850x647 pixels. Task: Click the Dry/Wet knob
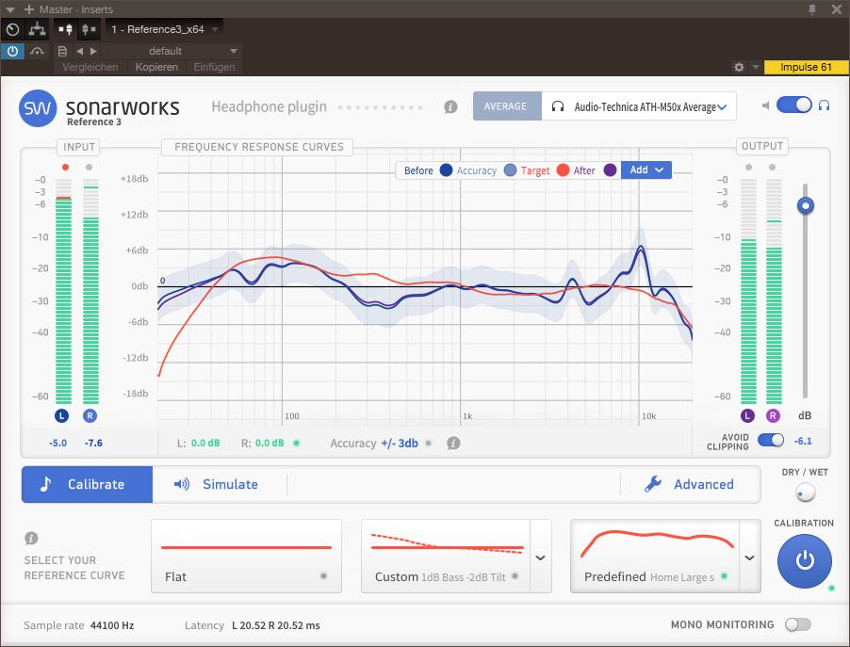[806, 493]
